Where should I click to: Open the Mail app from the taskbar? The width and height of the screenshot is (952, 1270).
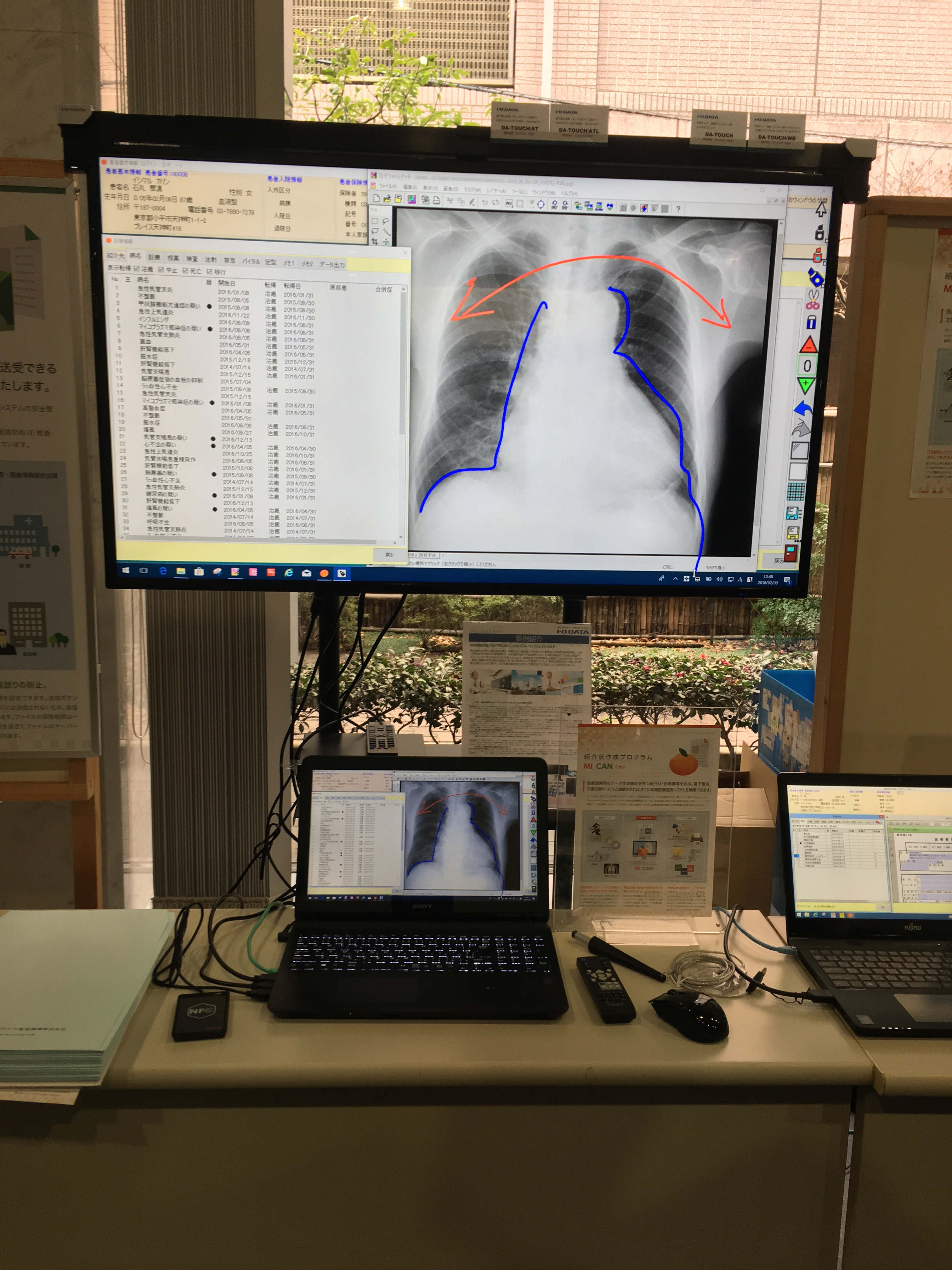pyautogui.click(x=306, y=573)
